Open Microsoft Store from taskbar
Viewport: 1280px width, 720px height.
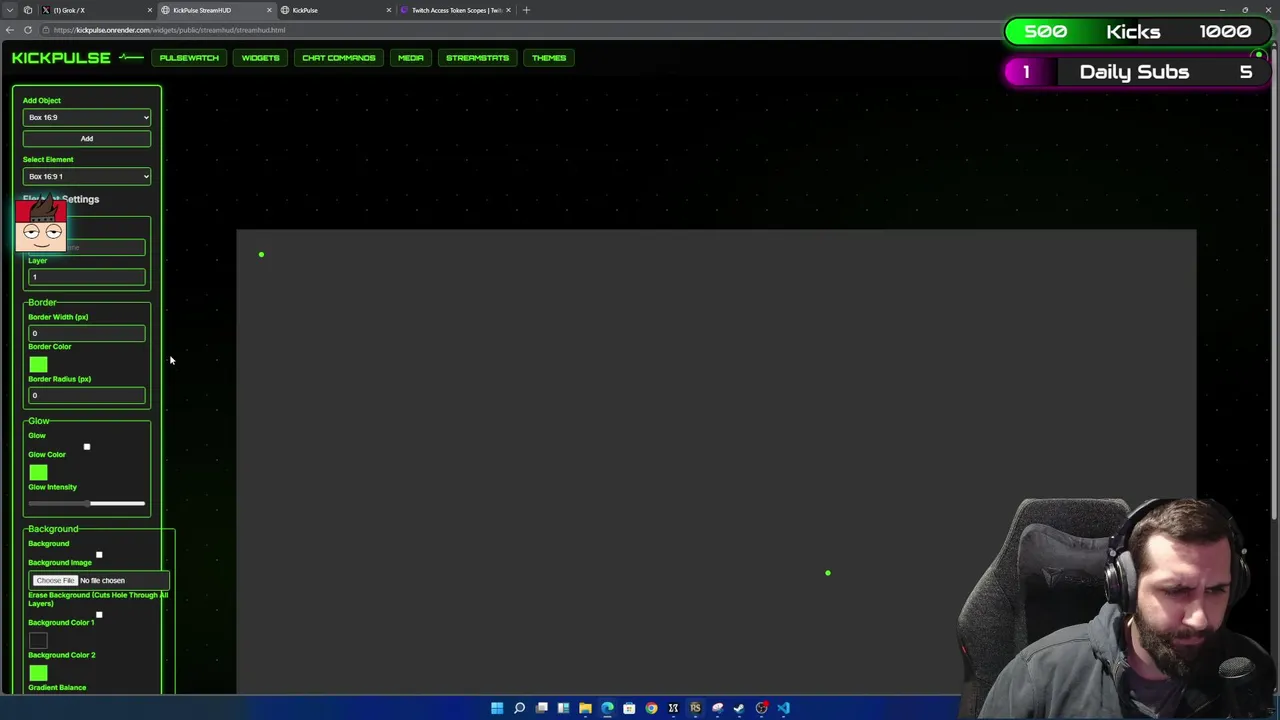(x=629, y=708)
